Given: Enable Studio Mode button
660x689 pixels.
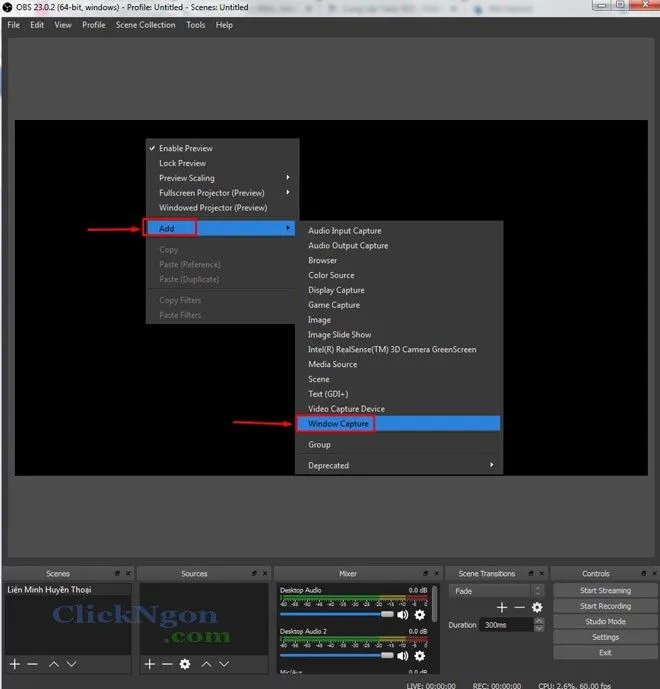Looking at the screenshot, I should click(605, 621).
